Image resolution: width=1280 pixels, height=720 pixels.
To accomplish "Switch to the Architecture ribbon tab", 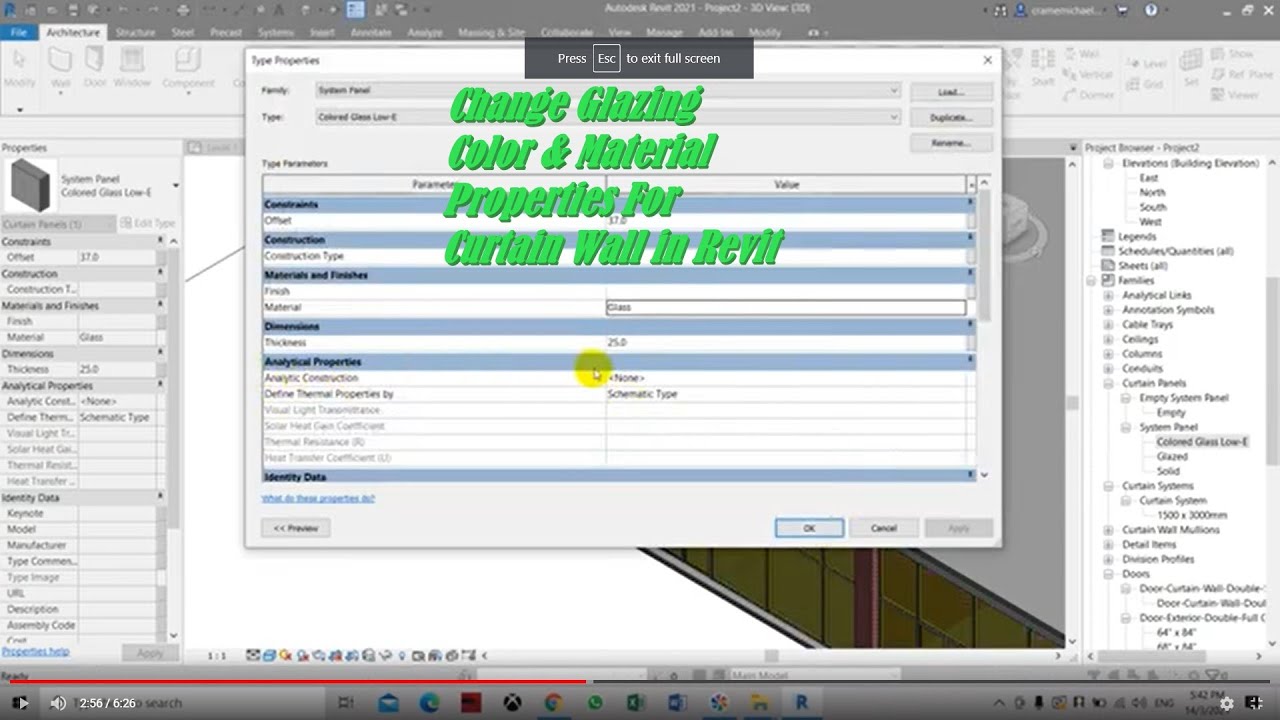I will point(73,32).
